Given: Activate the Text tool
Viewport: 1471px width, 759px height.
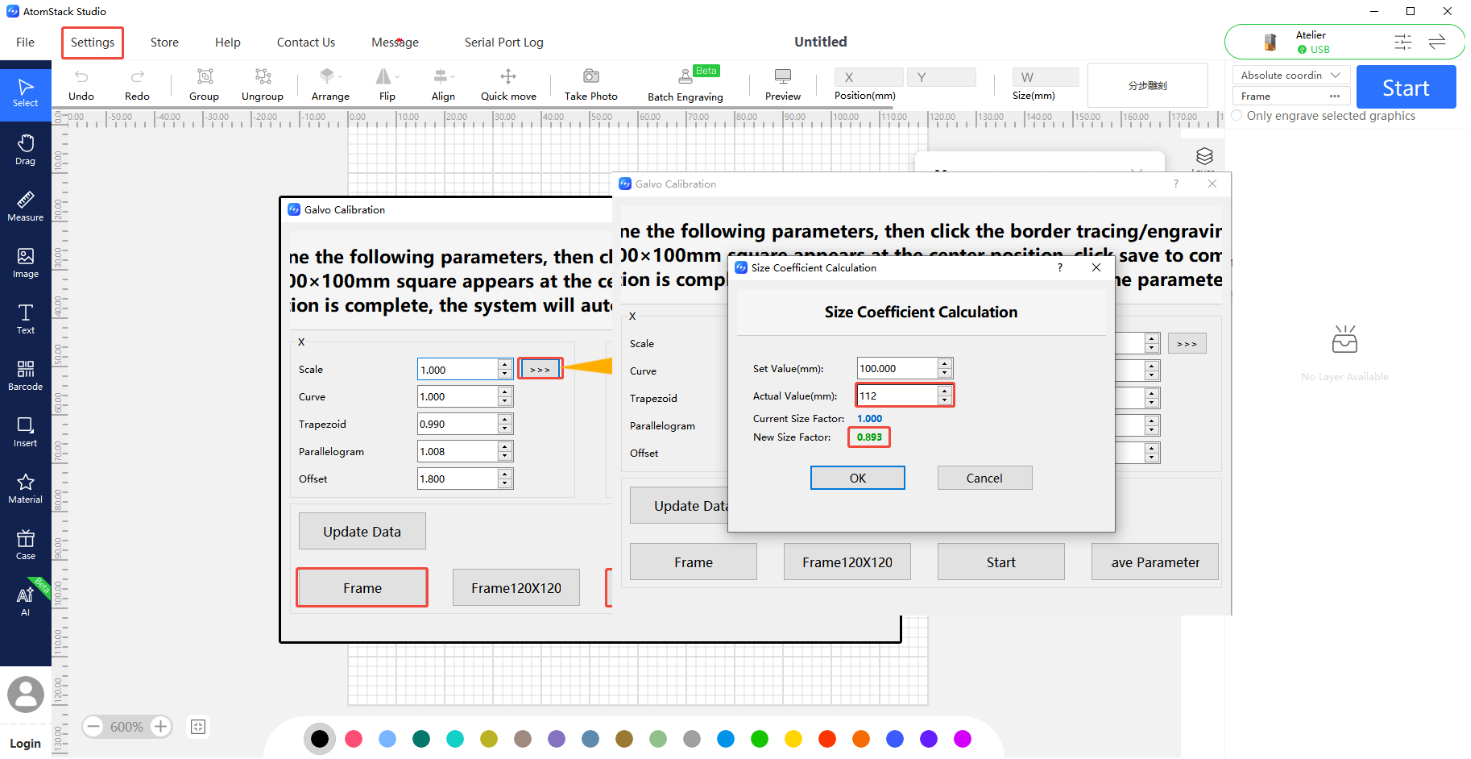Looking at the screenshot, I should tap(25, 319).
